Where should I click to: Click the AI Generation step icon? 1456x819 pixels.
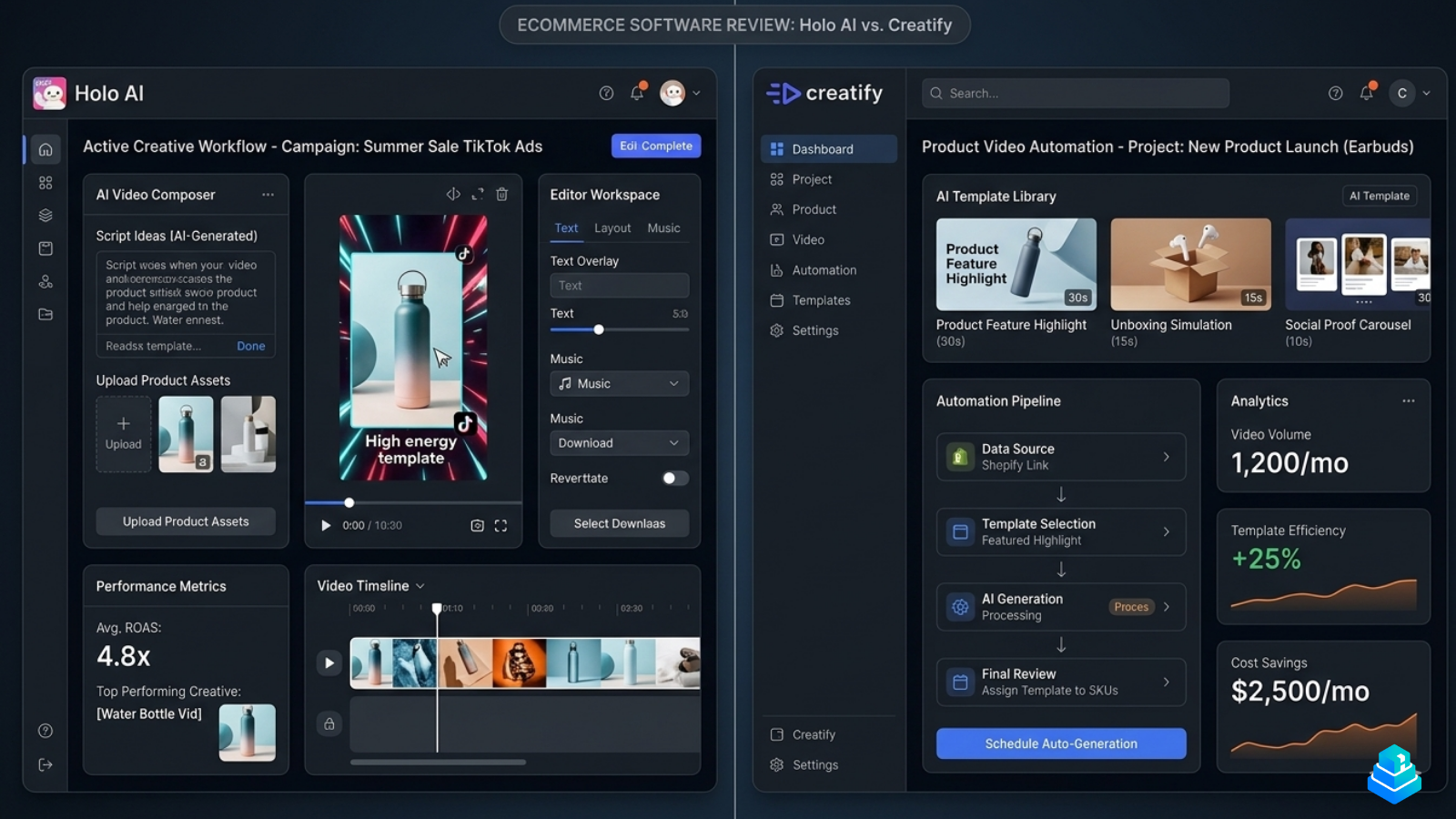click(959, 607)
